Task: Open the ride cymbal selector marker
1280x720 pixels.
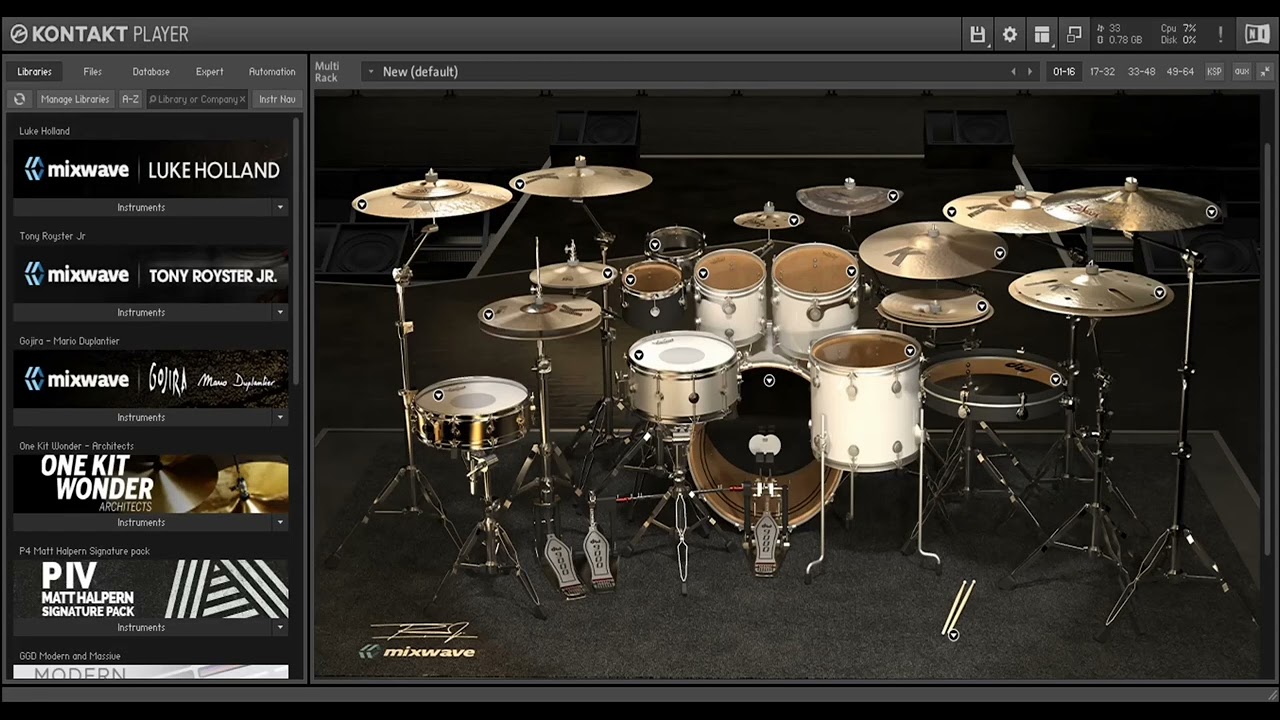Action: coord(999,253)
